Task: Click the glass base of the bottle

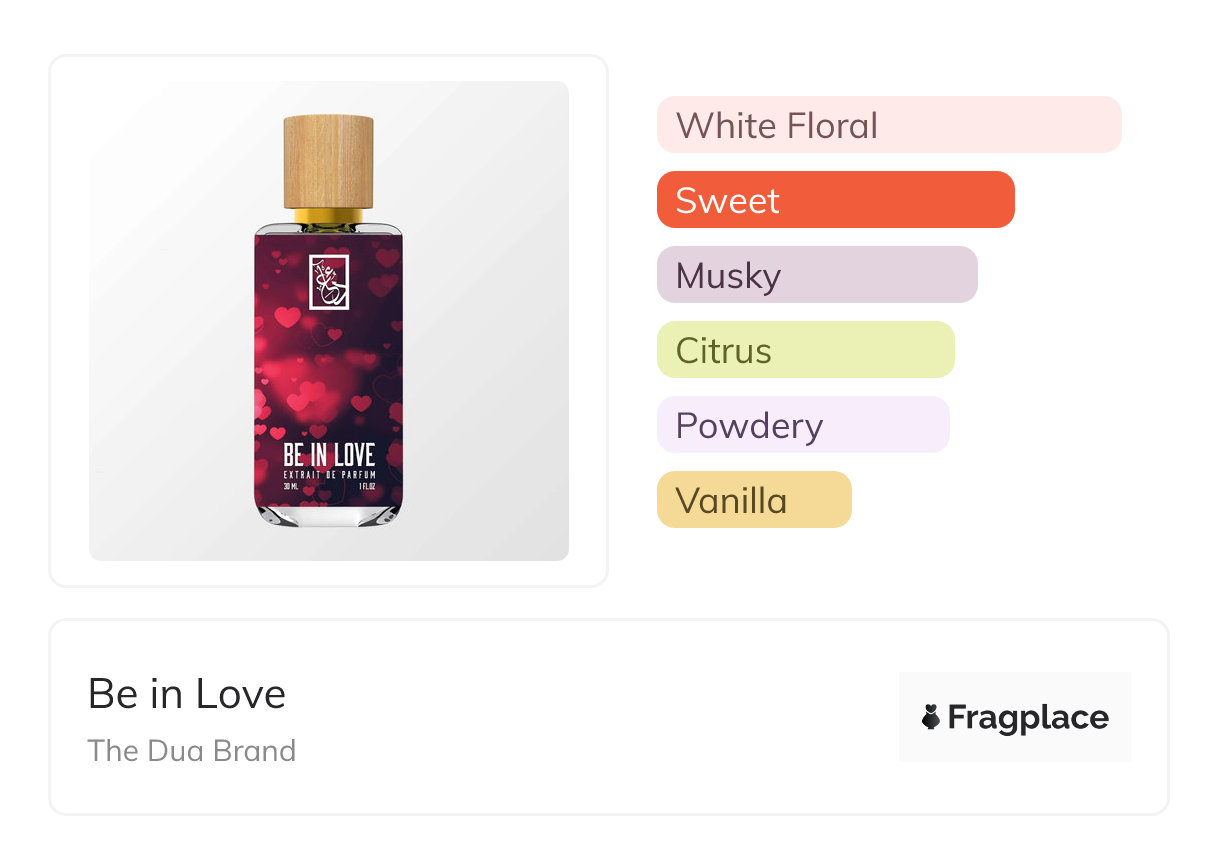Action: 328,514
